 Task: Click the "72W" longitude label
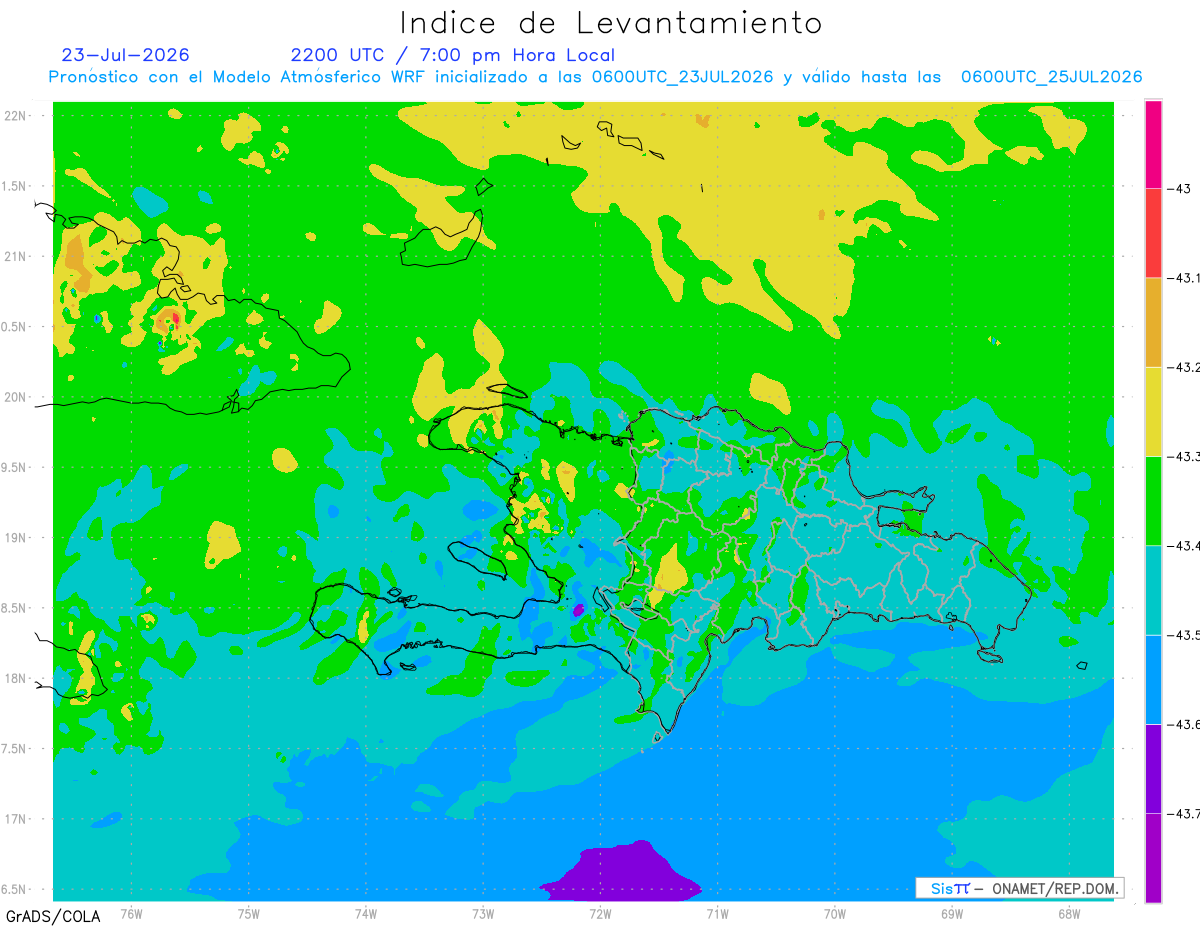[x=600, y=913]
